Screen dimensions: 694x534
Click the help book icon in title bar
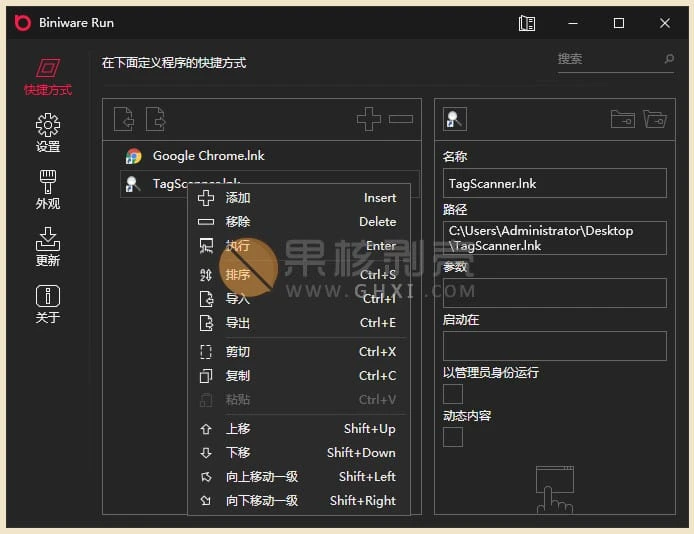click(527, 23)
